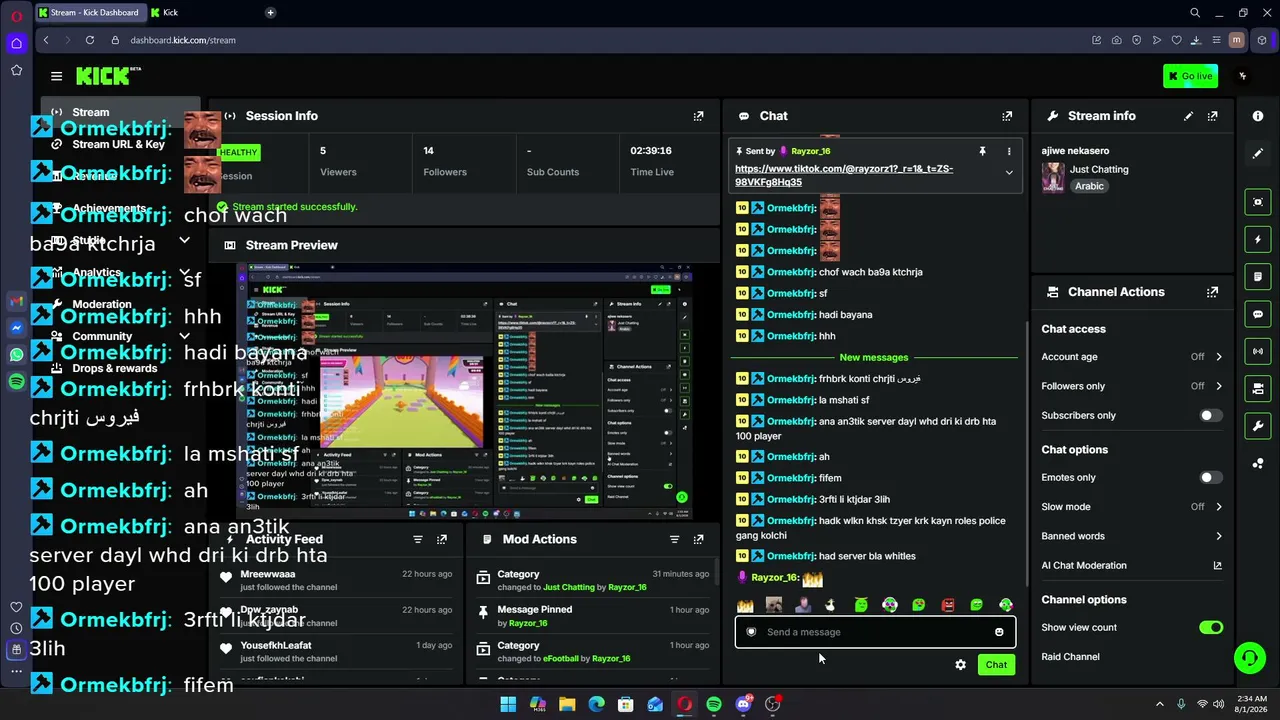1280x720 pixels.
Task: Unpin the pinned chat message
Action: 982,151
